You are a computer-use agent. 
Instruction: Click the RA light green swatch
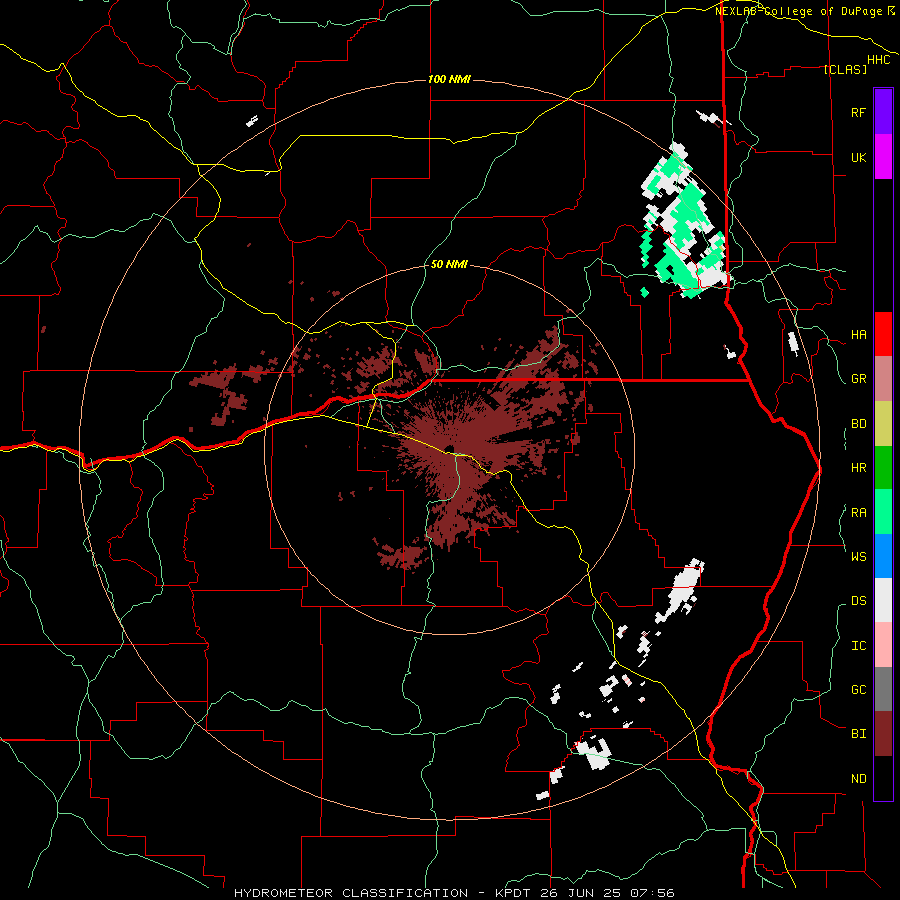point(883,512)
